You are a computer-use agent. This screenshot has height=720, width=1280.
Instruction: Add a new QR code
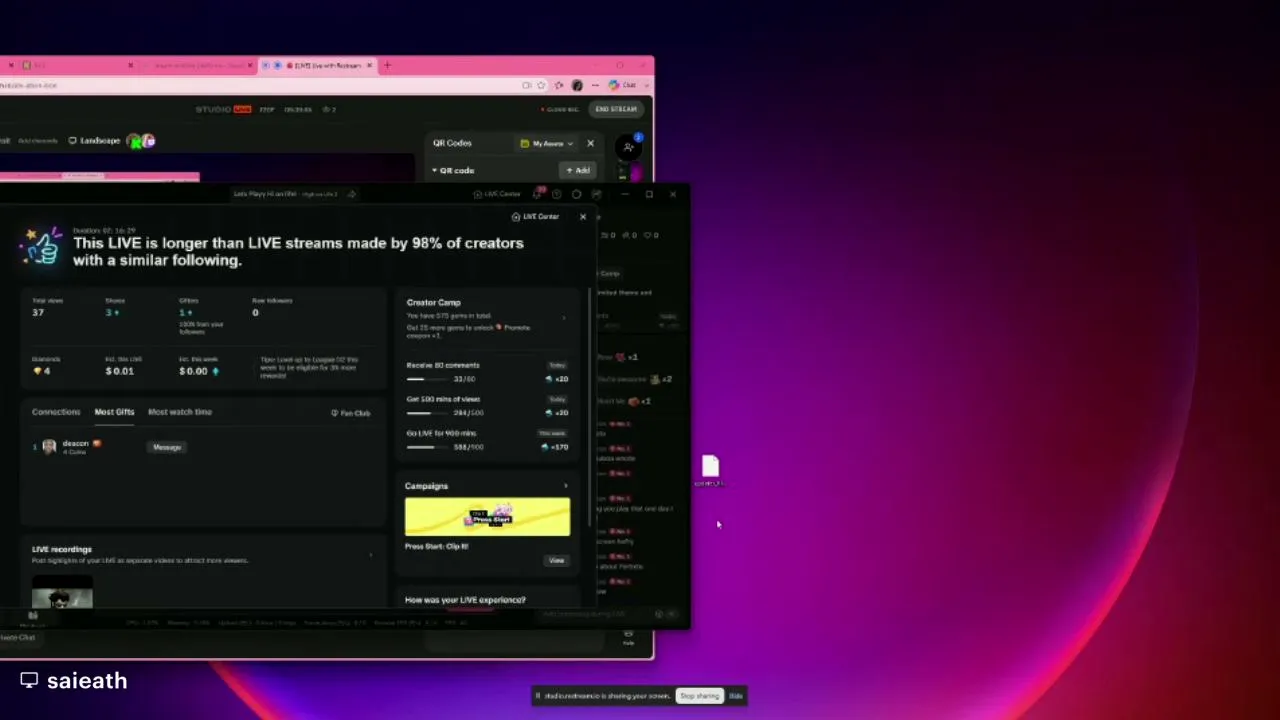point(577,170)
